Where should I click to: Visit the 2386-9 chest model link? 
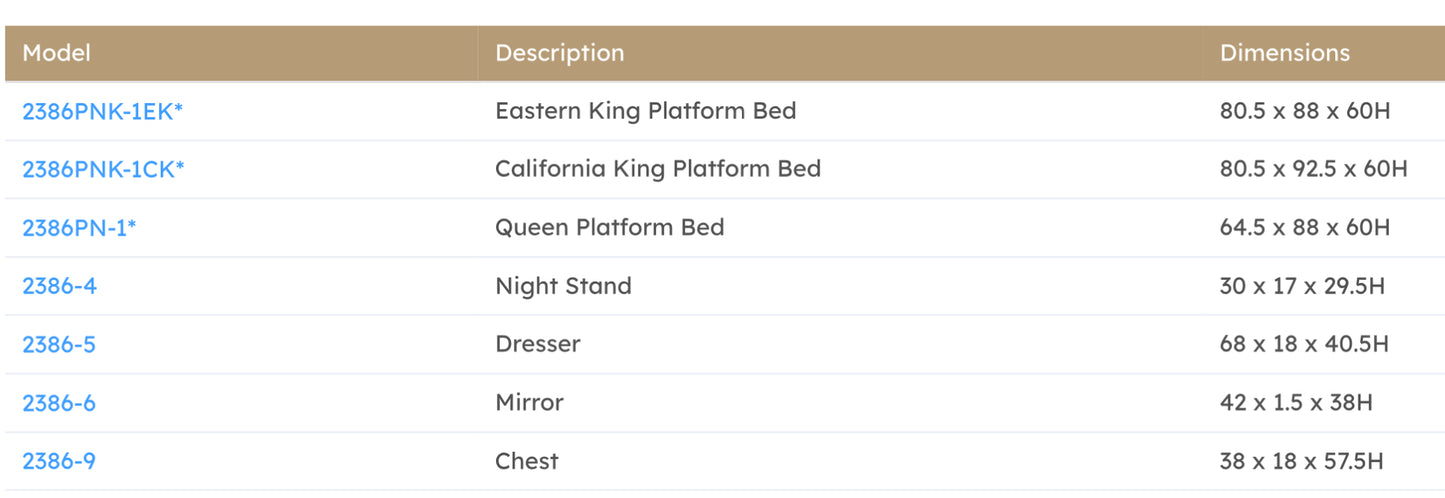click(59, 461)
